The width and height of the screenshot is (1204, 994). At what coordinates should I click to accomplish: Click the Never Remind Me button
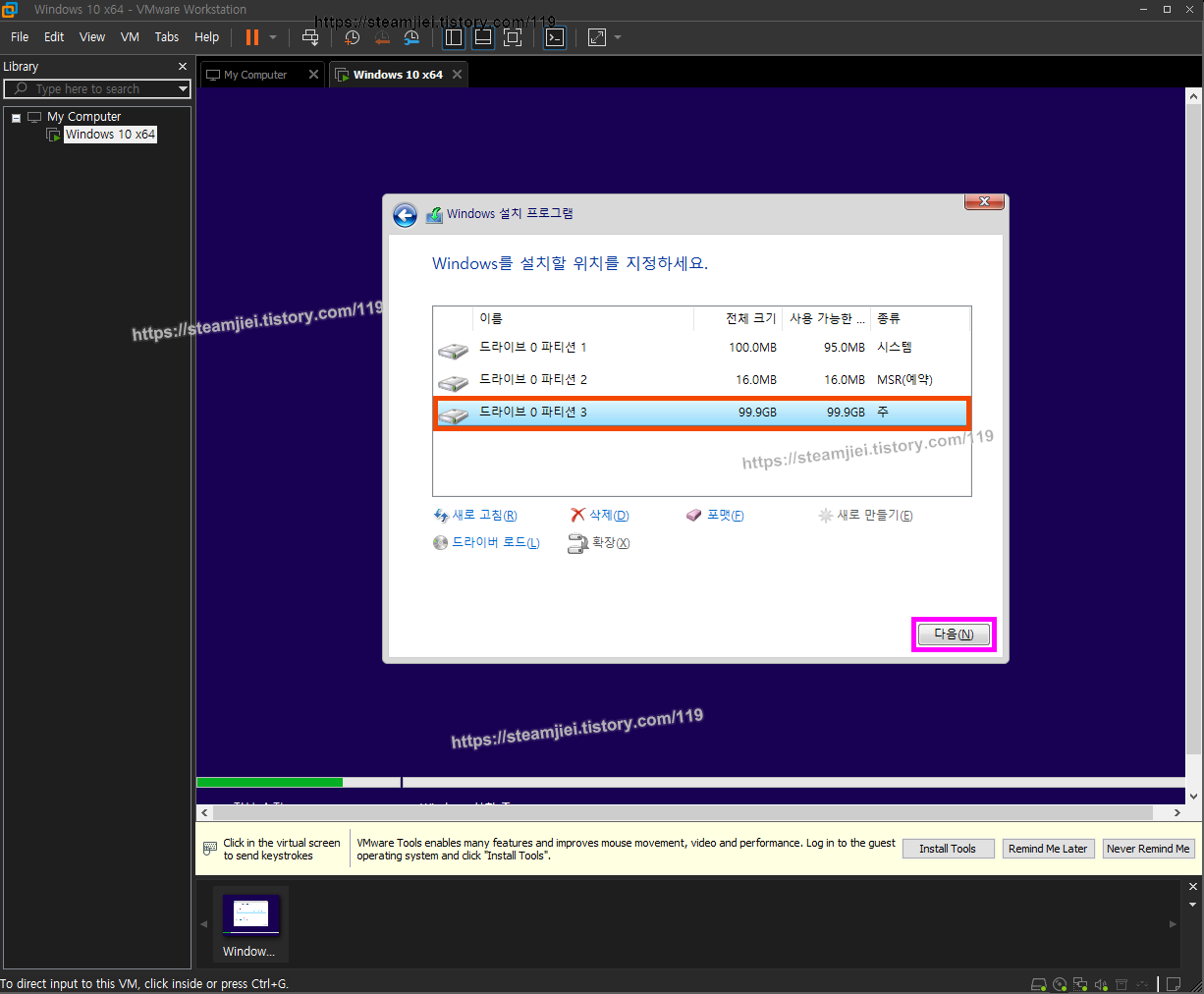pos(1148,849)
